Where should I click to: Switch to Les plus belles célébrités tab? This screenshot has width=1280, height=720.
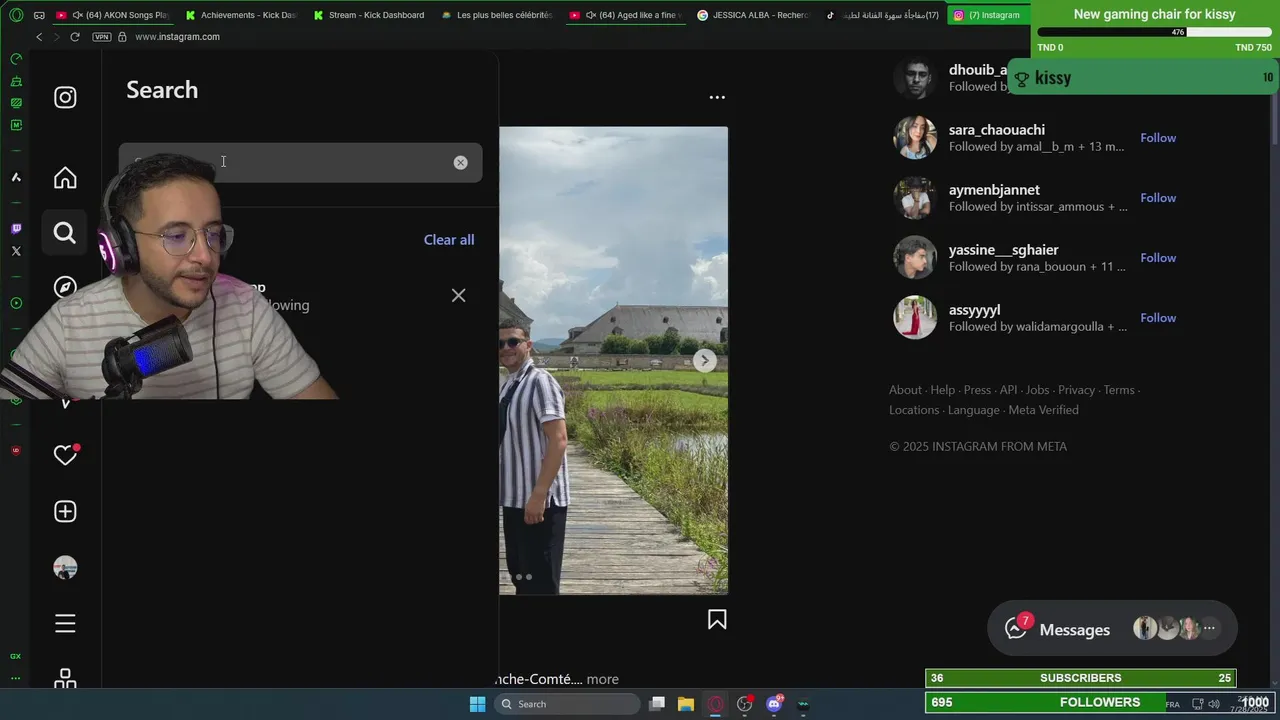tap(497, 15)
